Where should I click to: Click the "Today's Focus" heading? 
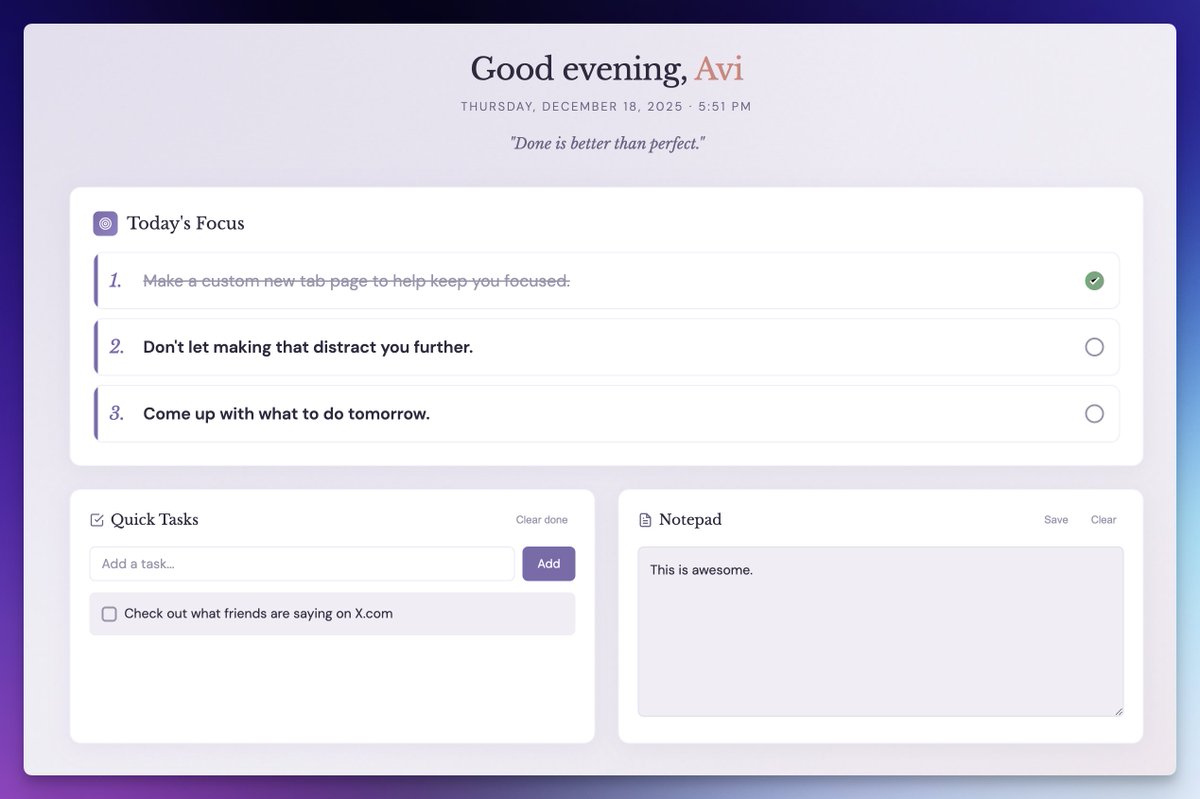(186, 223)
